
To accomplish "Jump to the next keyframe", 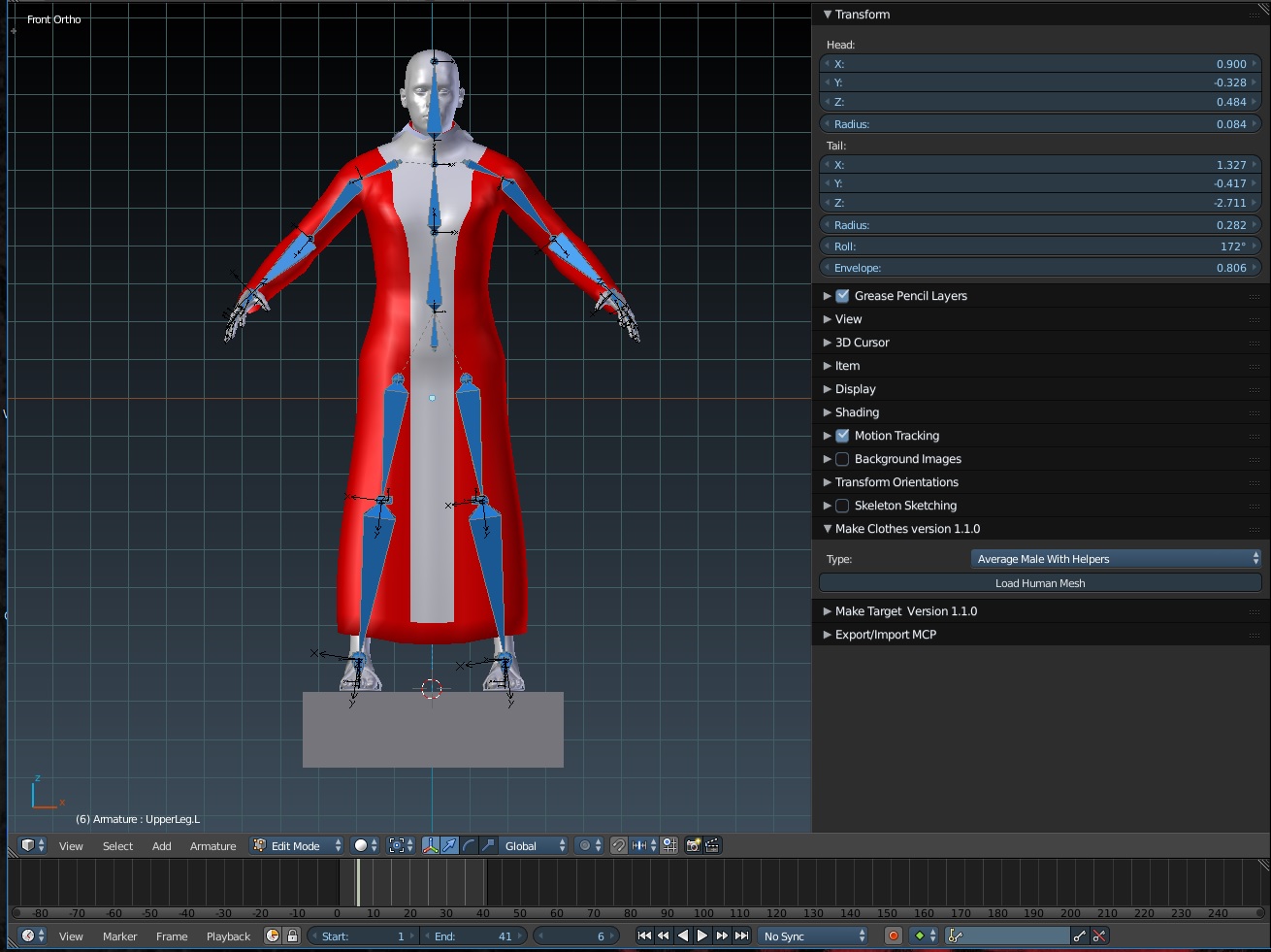I will (722, 936).
